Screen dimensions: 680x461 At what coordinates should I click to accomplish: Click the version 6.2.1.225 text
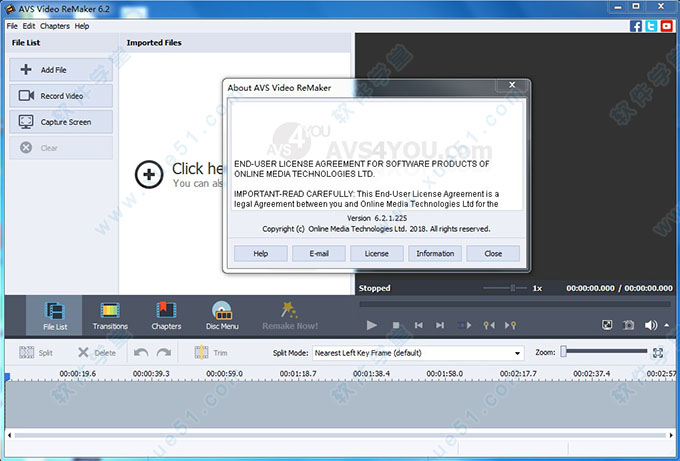376,218
